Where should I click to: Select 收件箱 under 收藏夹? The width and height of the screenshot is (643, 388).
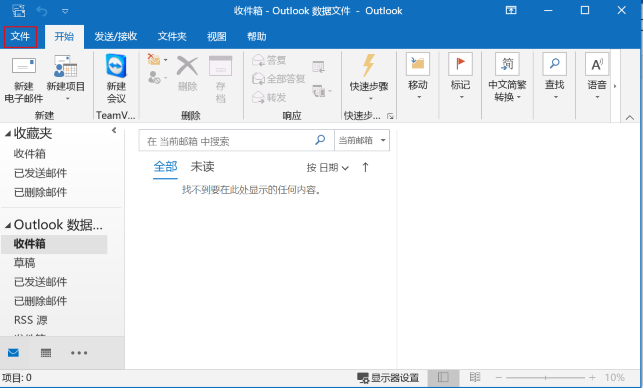(30, 154)
